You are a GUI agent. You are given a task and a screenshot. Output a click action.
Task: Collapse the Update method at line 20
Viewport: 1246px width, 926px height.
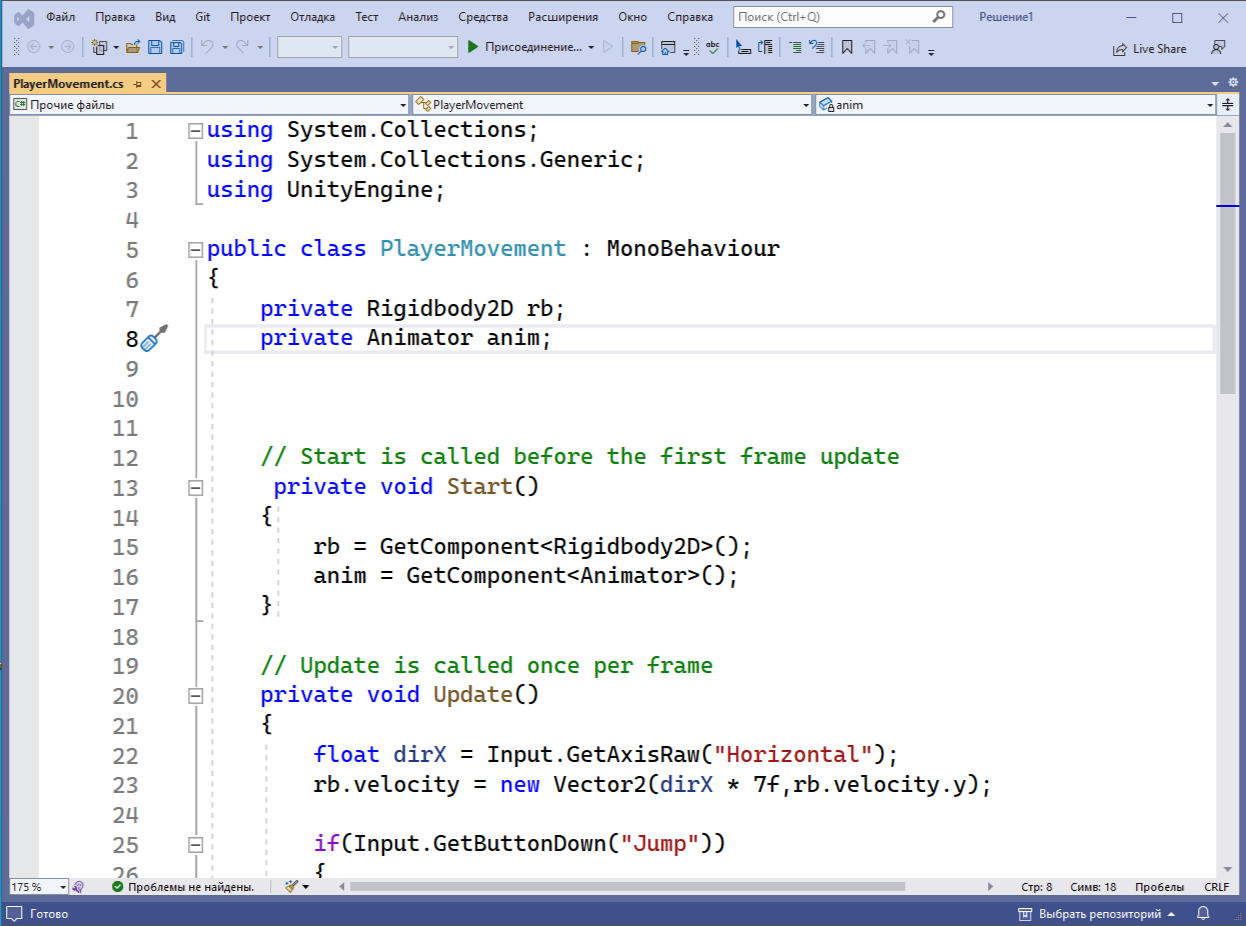196,695
